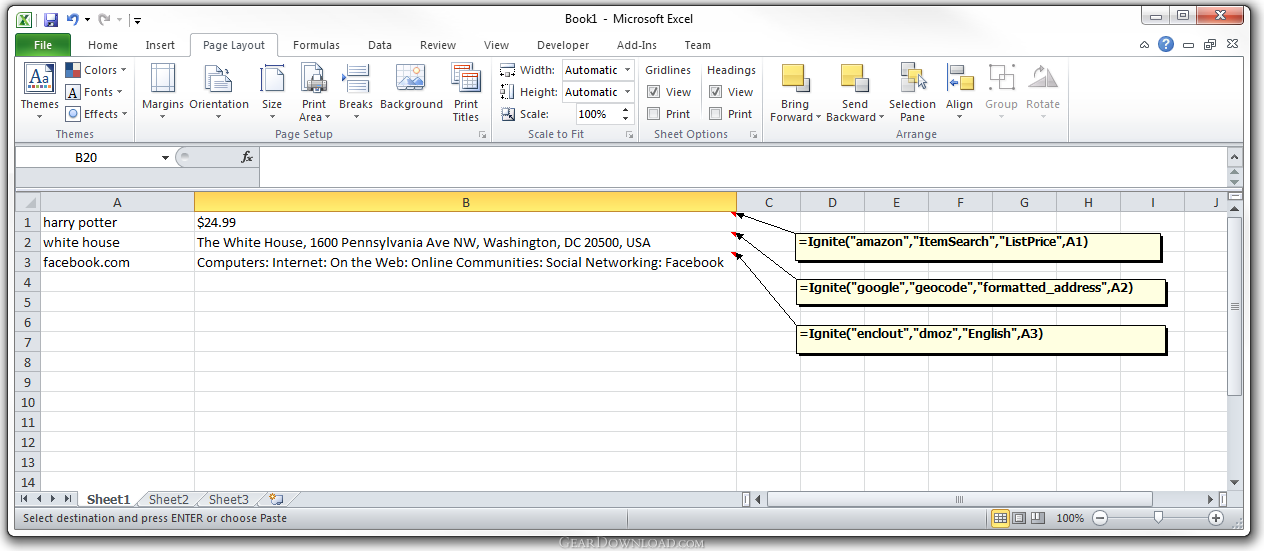Open the File tab

tap(43, 45)
